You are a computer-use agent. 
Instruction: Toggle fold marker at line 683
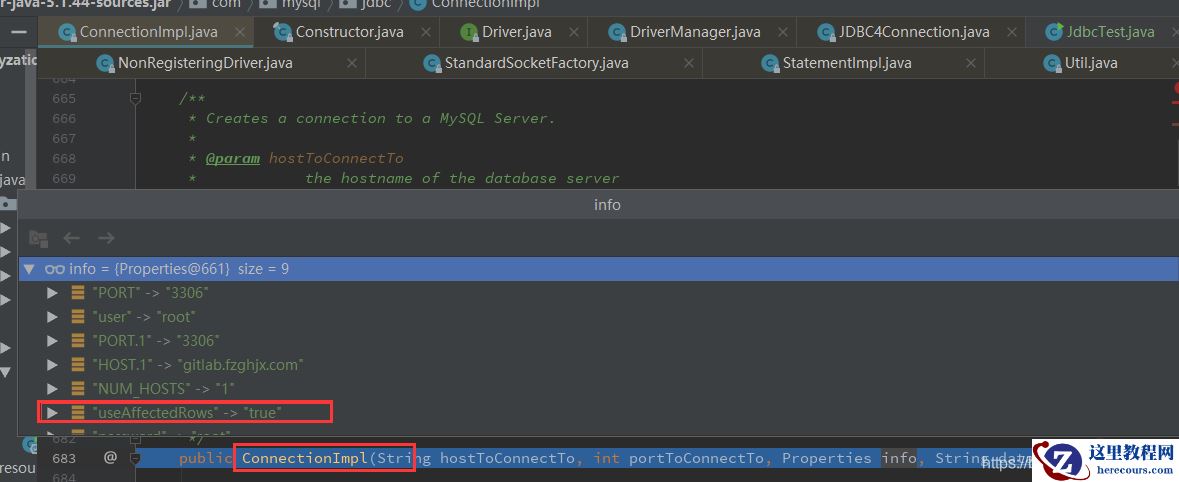[x=135, y=458]
